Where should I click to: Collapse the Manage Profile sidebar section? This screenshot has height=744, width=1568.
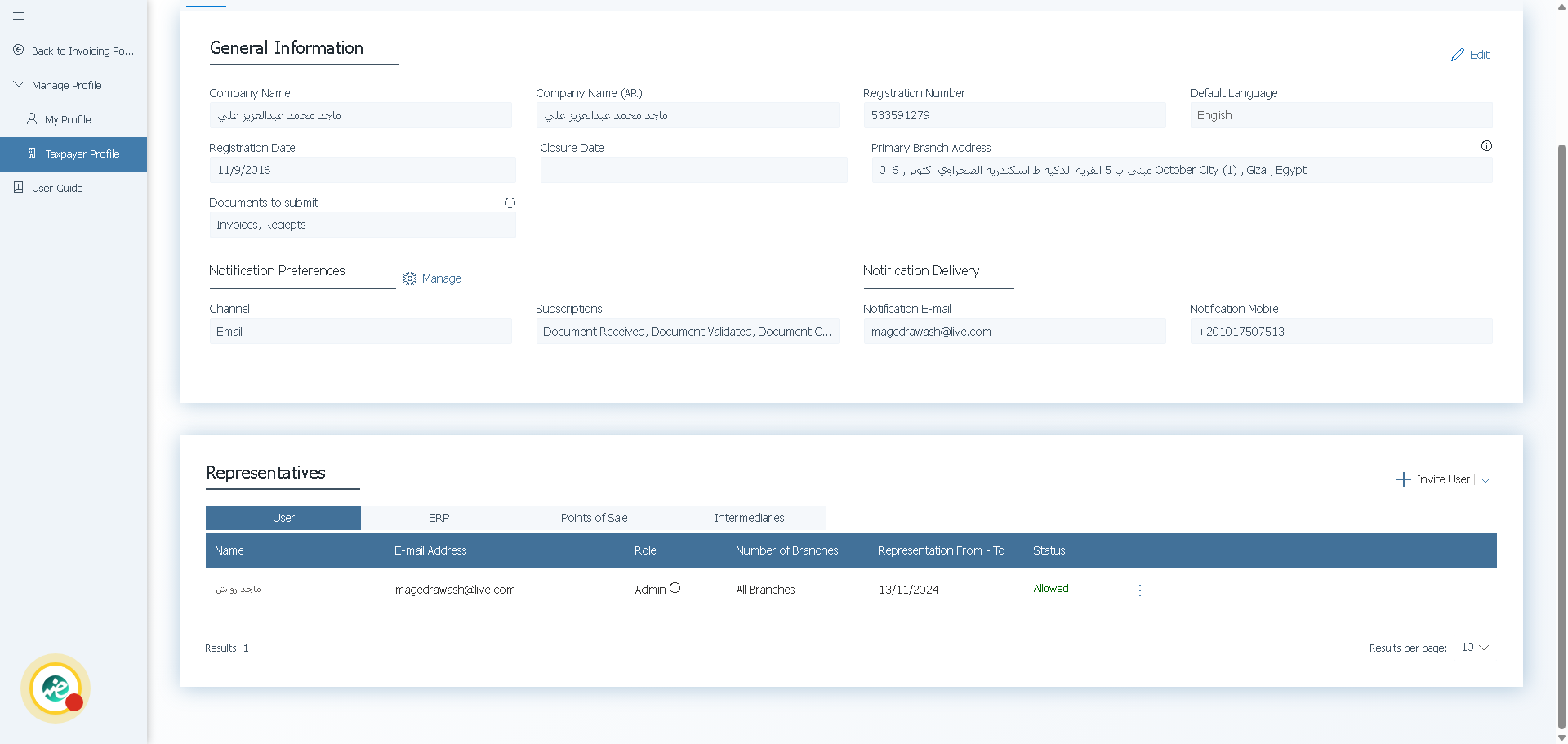19,85
